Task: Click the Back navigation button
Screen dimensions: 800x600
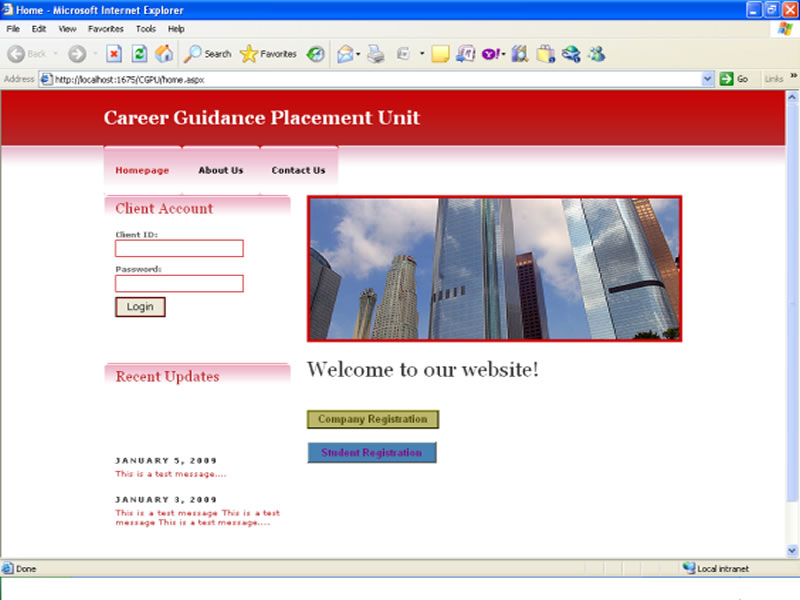Action: pyautogui.click(x=27, y=54)
